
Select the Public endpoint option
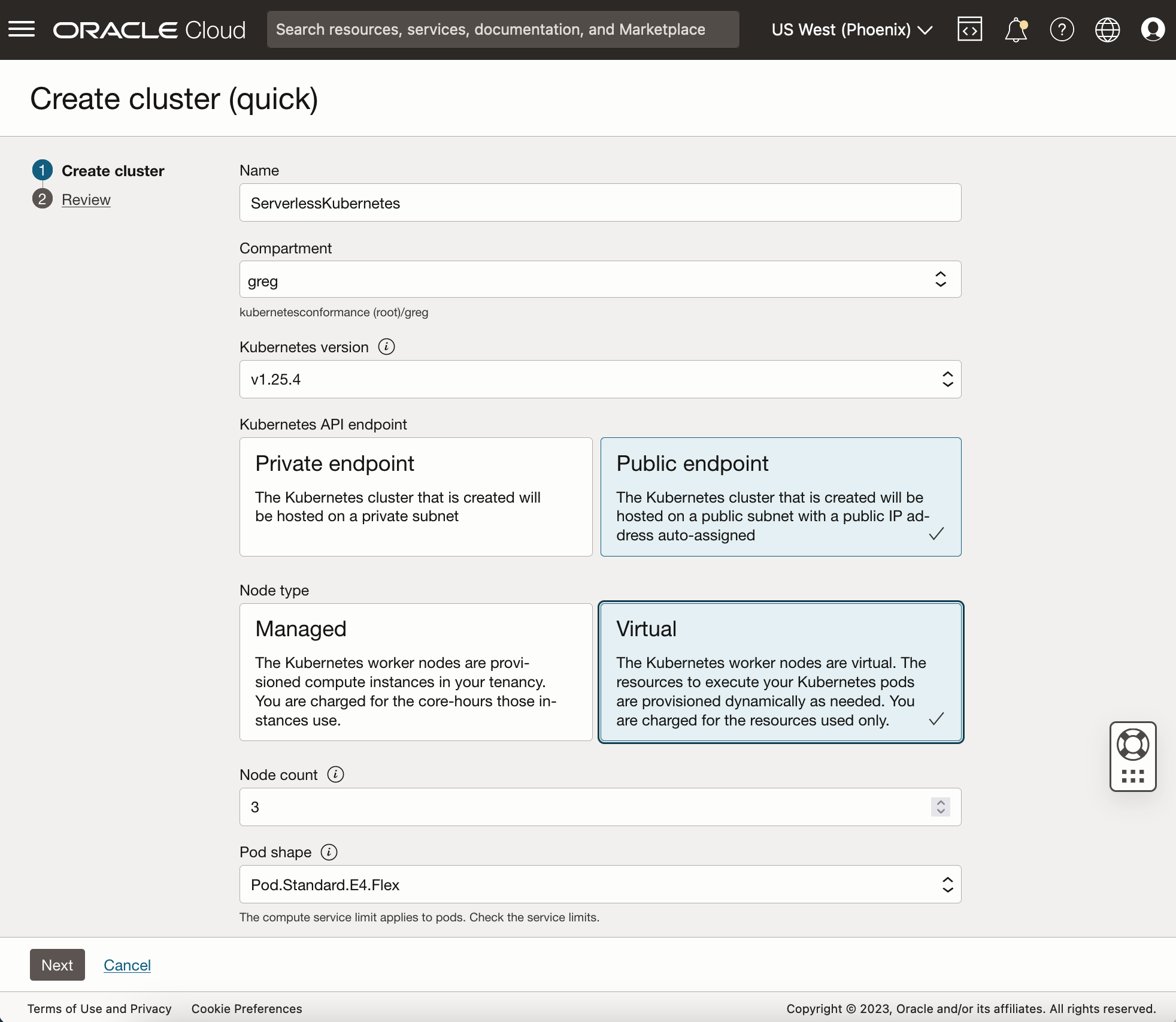pos(781,497)
